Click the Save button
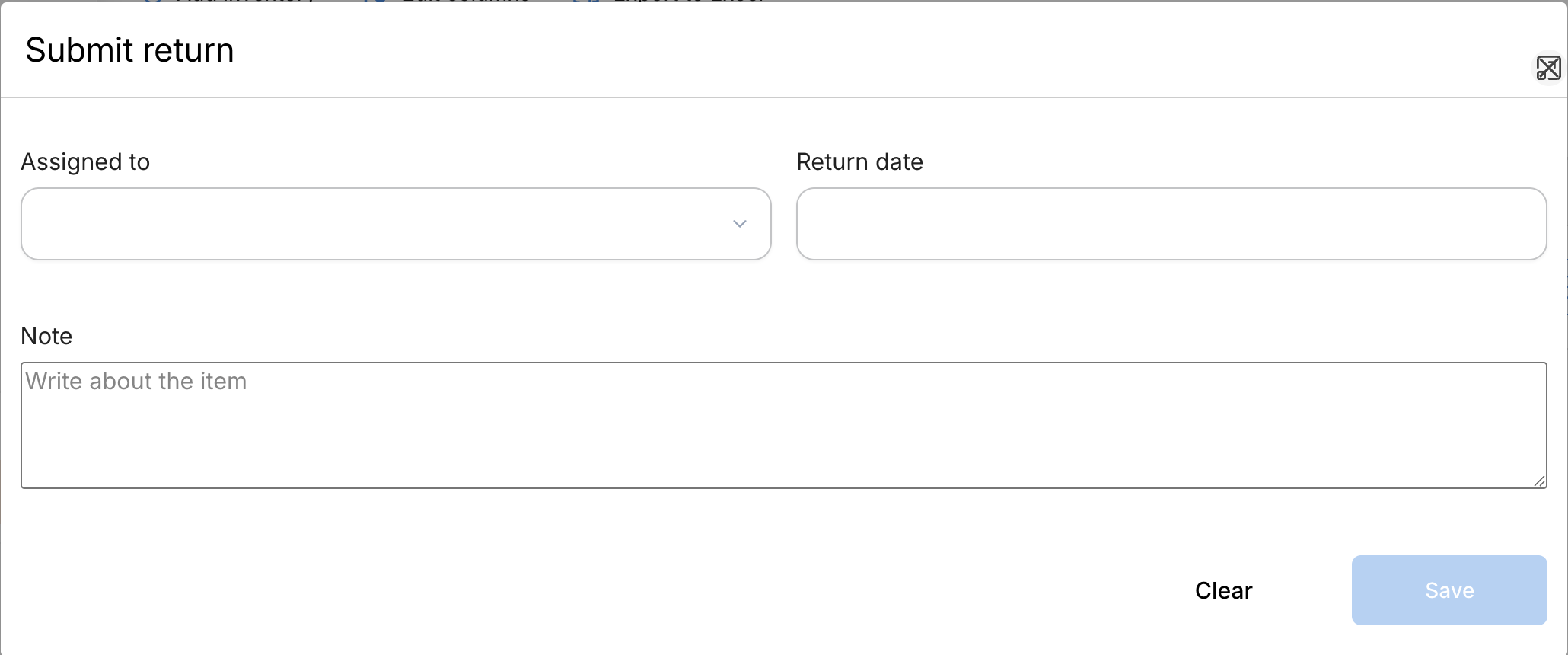This screenshot has height=655, width=1568. coord(1448,590)
